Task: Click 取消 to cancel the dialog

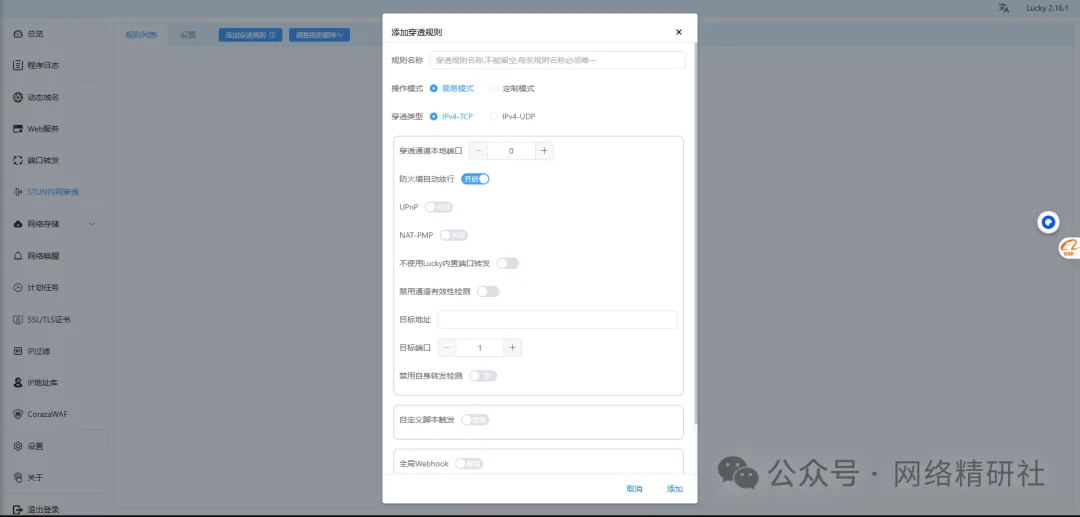Action: pos(634,489)
